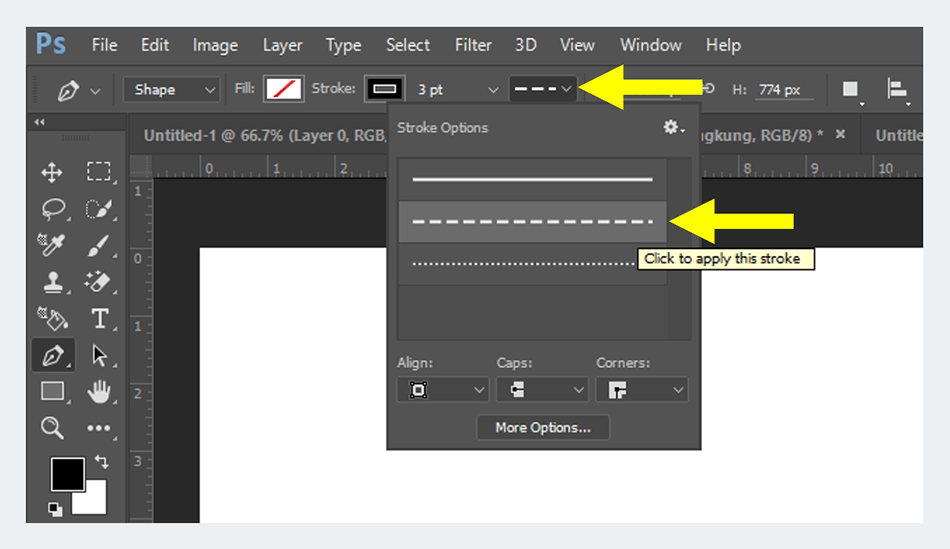Click the More Options... button
Screen dimensions: 950x549
543,428
